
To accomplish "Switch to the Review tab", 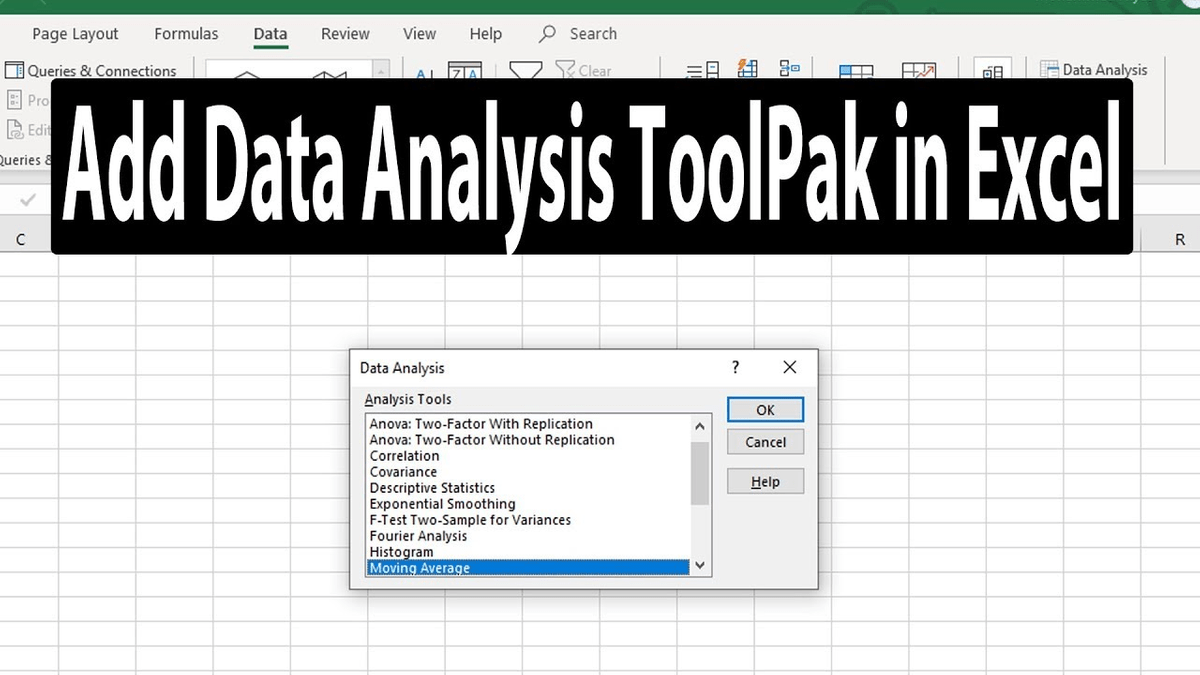I will coord(345,33).
